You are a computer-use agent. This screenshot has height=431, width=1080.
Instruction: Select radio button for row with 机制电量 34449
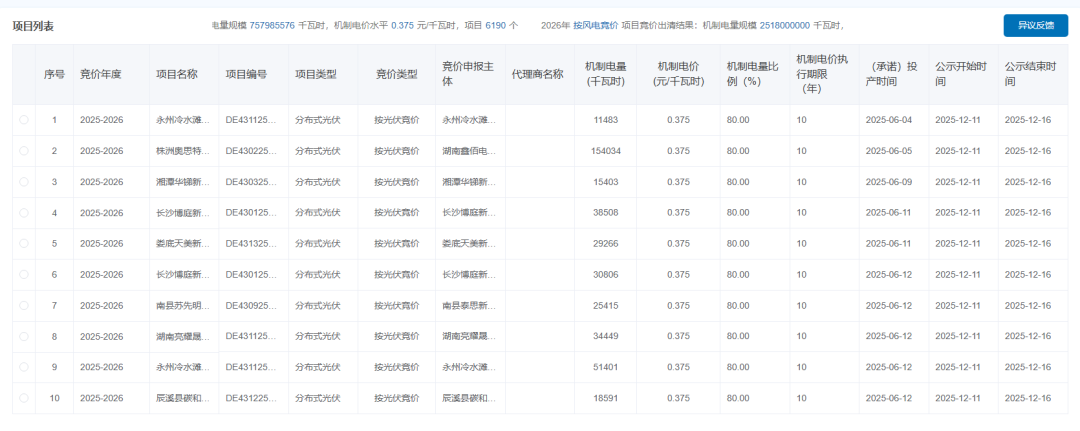tap(24, 336)
